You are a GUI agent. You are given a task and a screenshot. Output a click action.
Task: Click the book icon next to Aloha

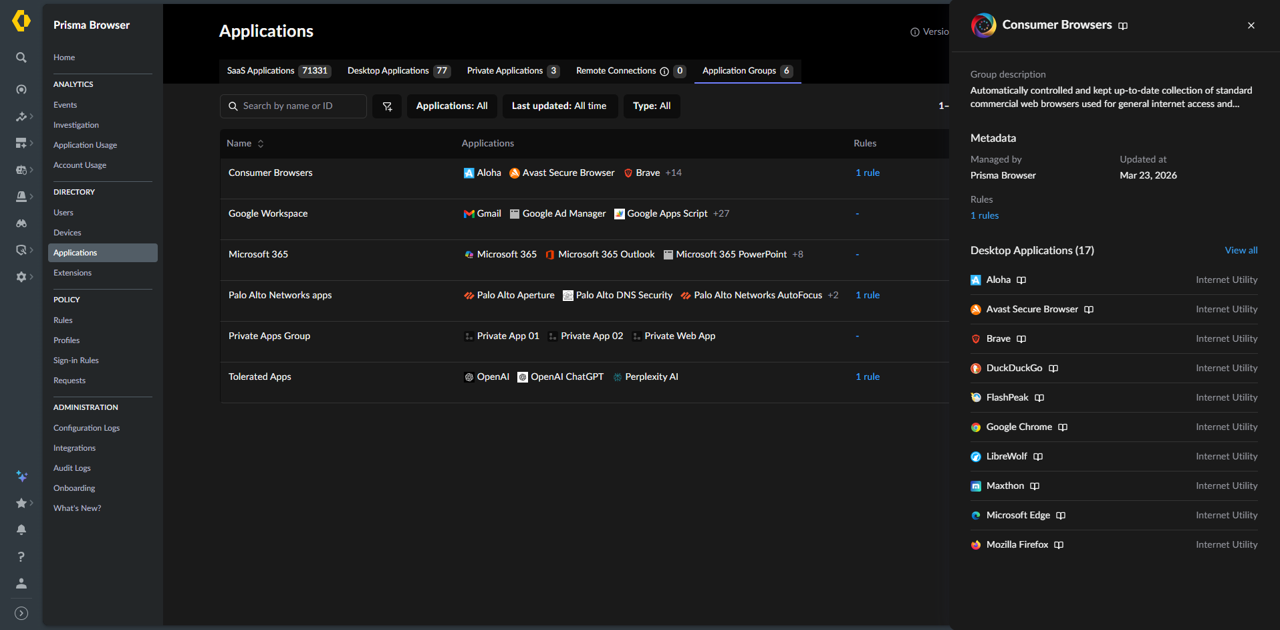click(x=1021, y=280)
